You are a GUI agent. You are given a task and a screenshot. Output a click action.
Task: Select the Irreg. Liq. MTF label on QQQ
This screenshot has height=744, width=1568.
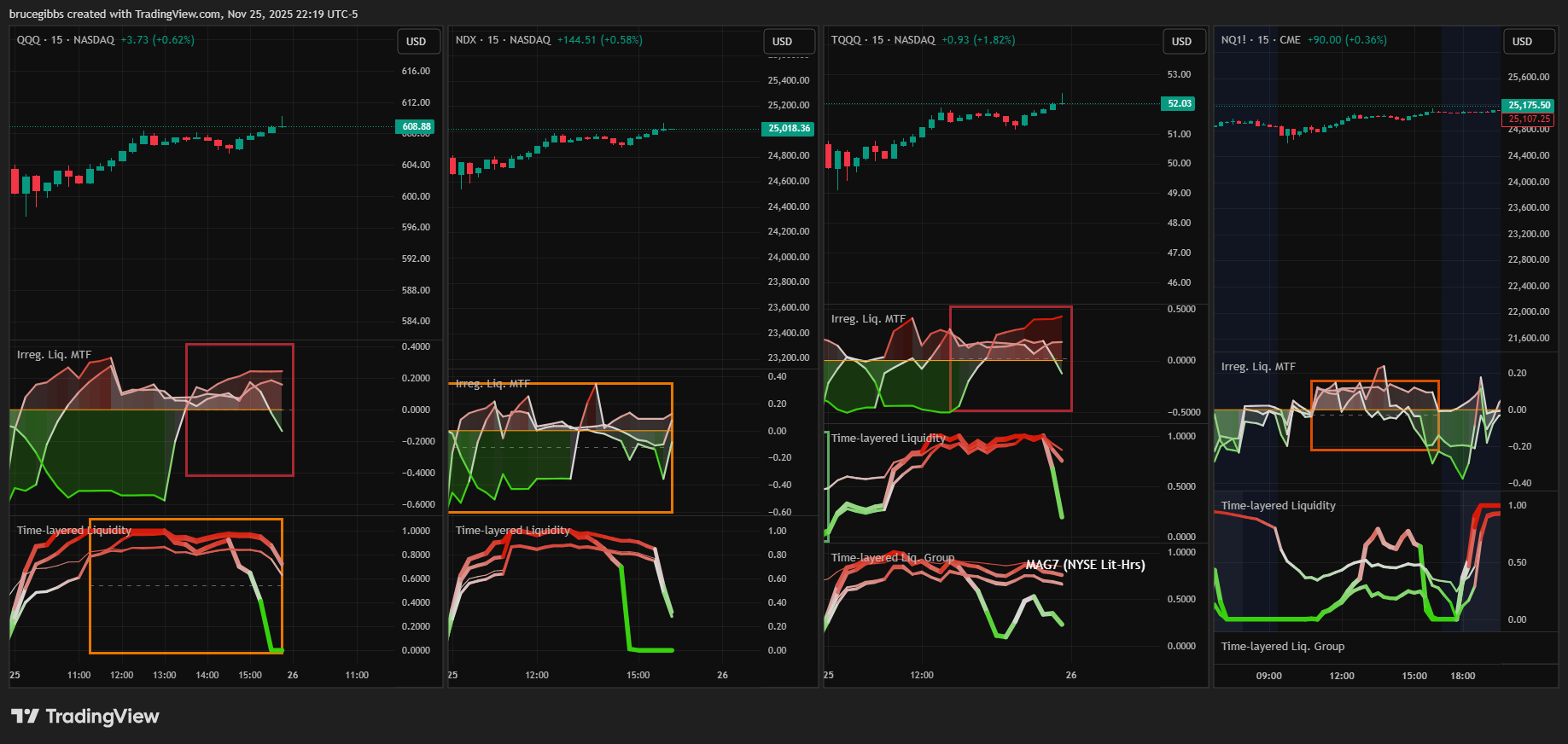point(54,355)
